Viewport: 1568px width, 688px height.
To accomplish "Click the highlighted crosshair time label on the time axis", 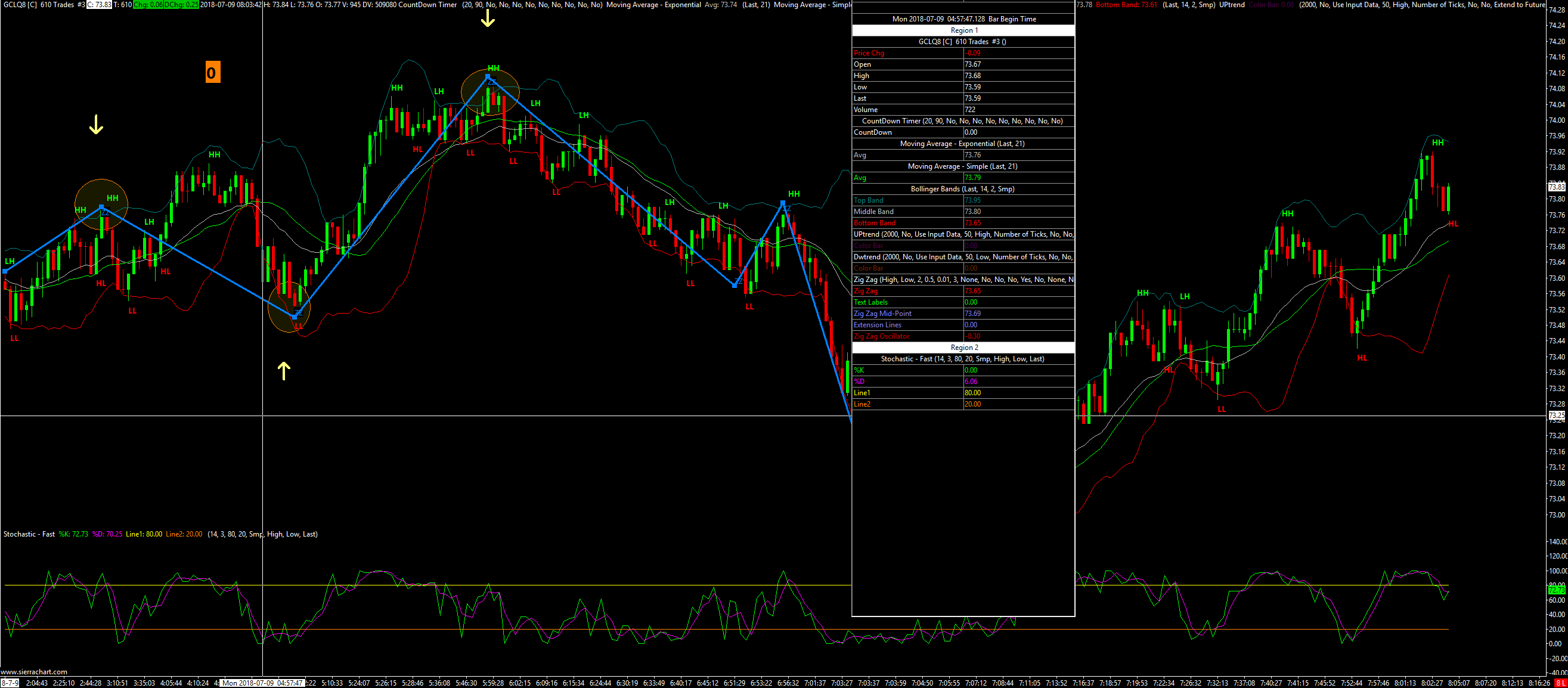I will click(262, 683).
